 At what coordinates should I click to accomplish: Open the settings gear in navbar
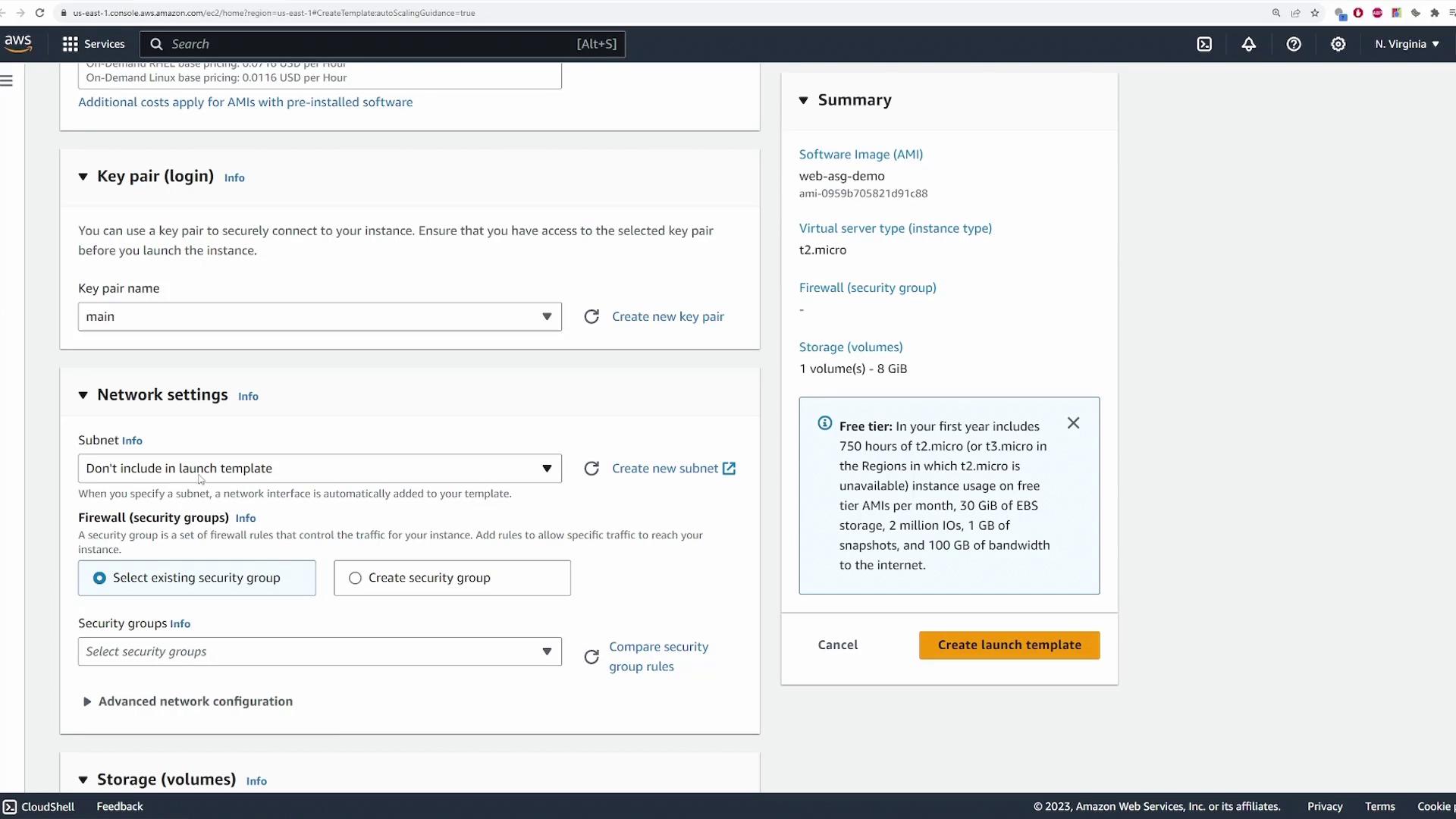pyautogui.click(x=1338, y=44)
